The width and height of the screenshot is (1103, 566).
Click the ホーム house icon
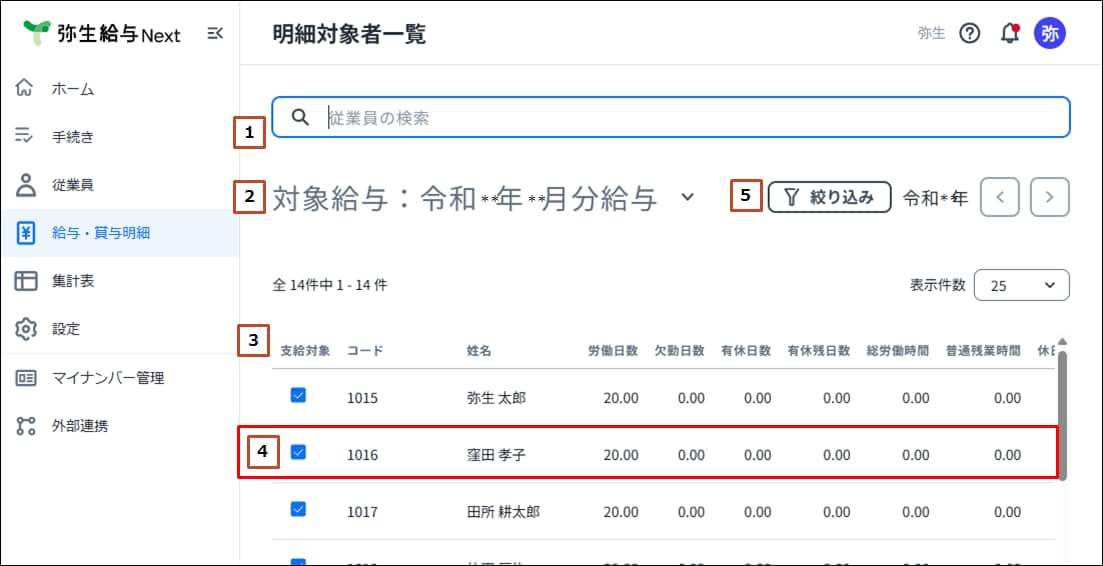[25, 89]
